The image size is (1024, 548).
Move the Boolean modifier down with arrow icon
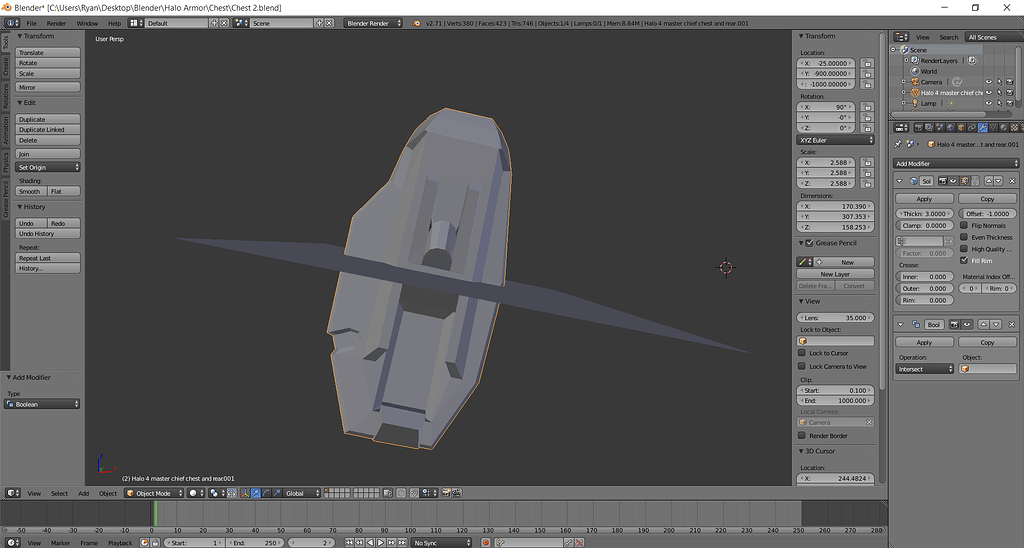coord(997,324)
